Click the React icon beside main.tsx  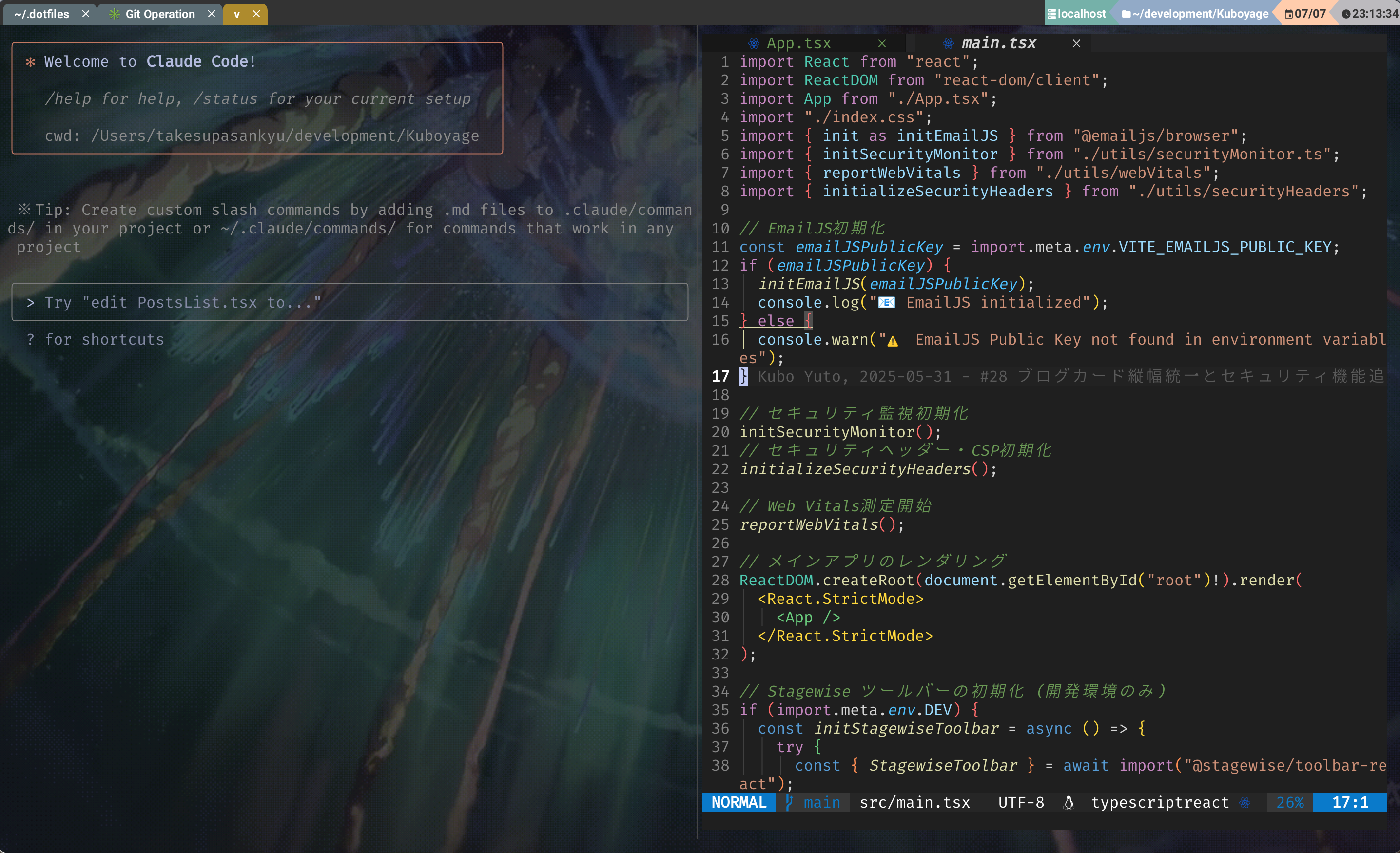948,43
